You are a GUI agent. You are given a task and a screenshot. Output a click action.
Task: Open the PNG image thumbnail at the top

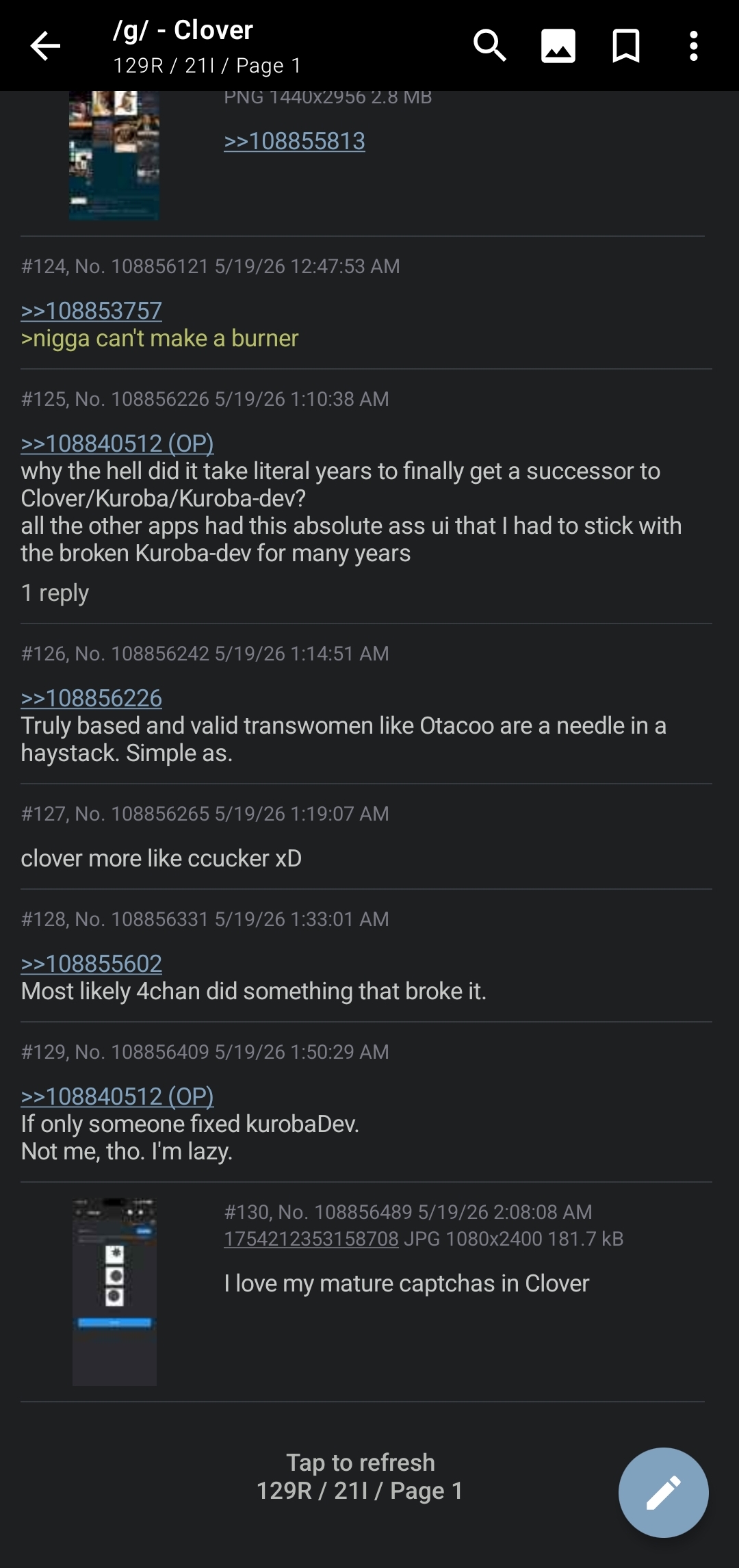tap(114, 155)
